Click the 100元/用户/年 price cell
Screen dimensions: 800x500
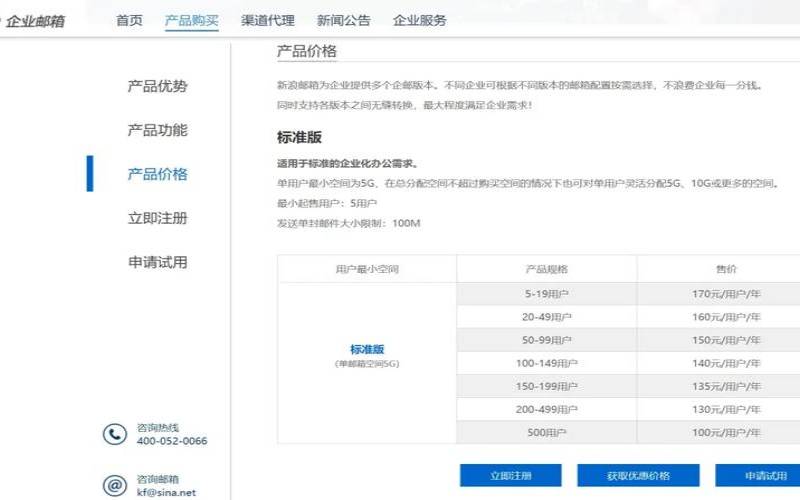[719, 433]
